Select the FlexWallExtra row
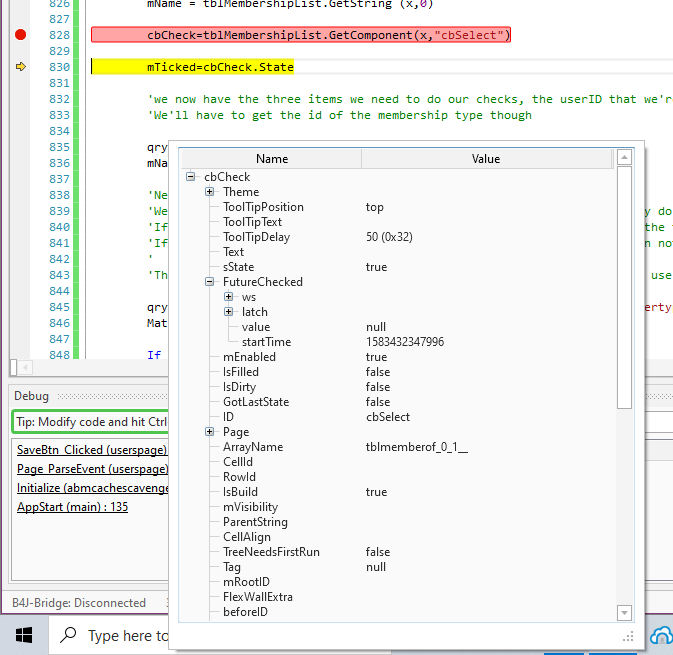Screen dimensions: 673x655 coord(397,597)
